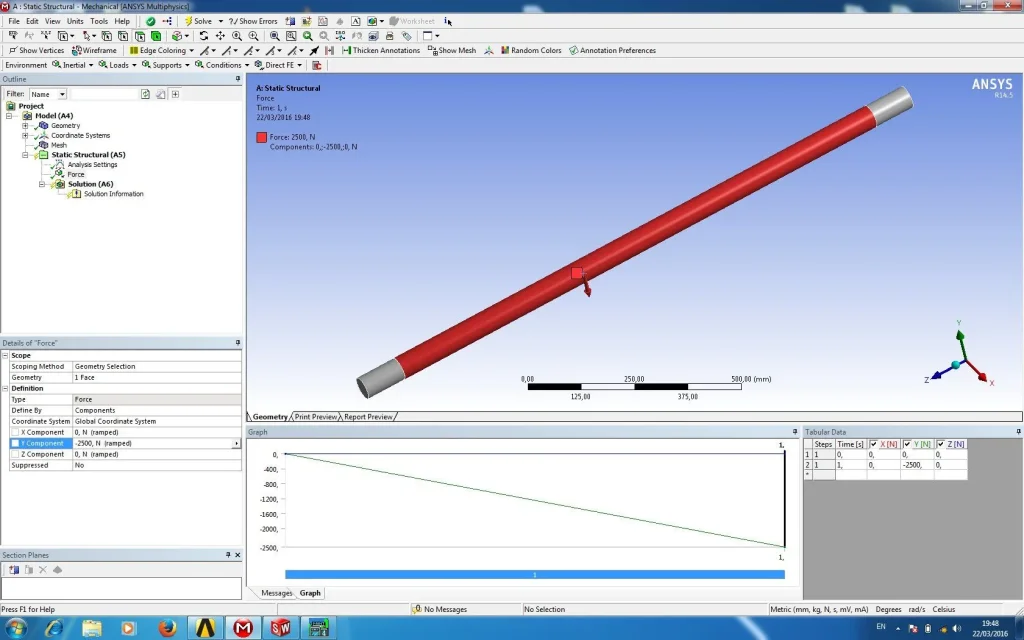Open the Filter Name dropdown
Viewport: 1024px width, 640px height.
point(62,94)
